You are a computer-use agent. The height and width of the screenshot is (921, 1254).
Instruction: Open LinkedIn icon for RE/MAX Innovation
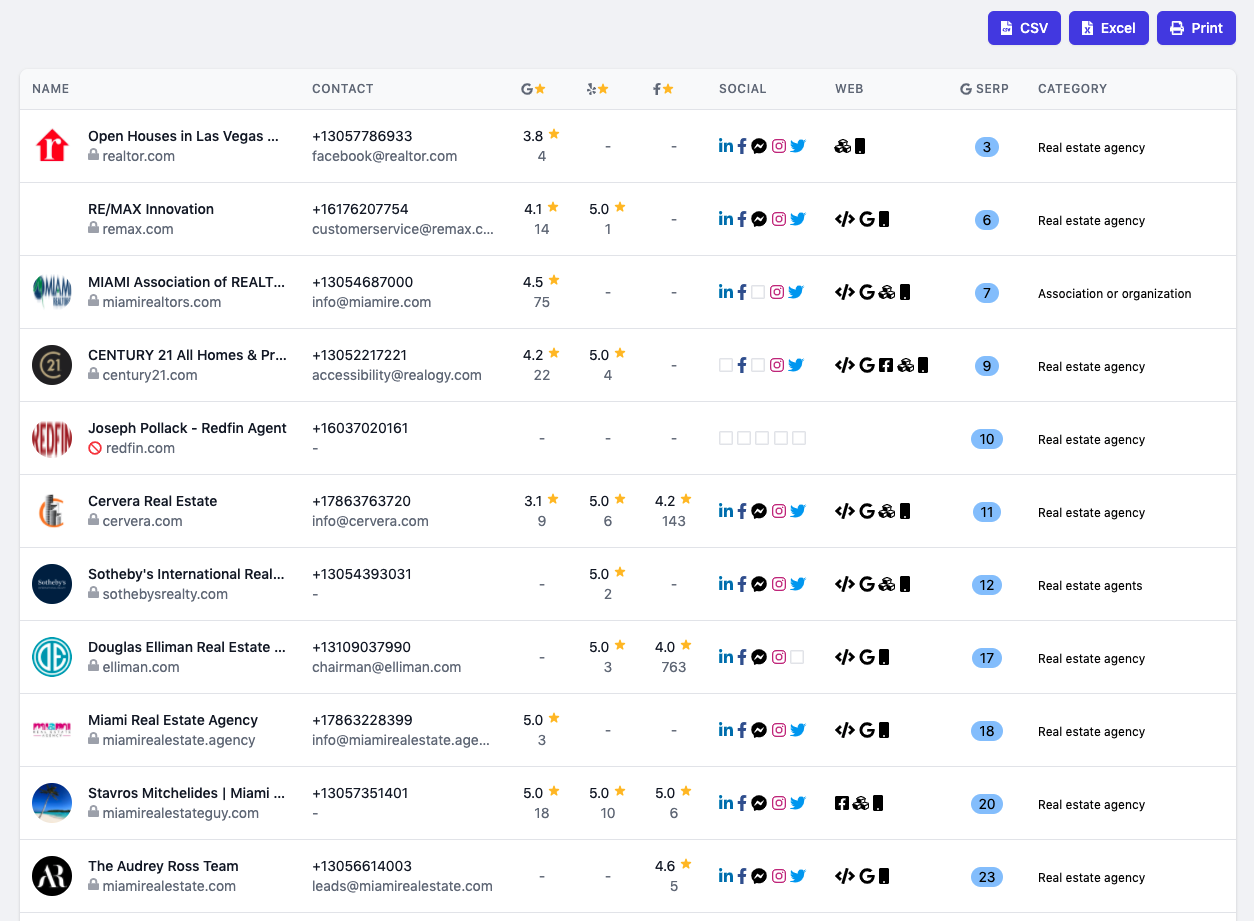pos(726,219)
